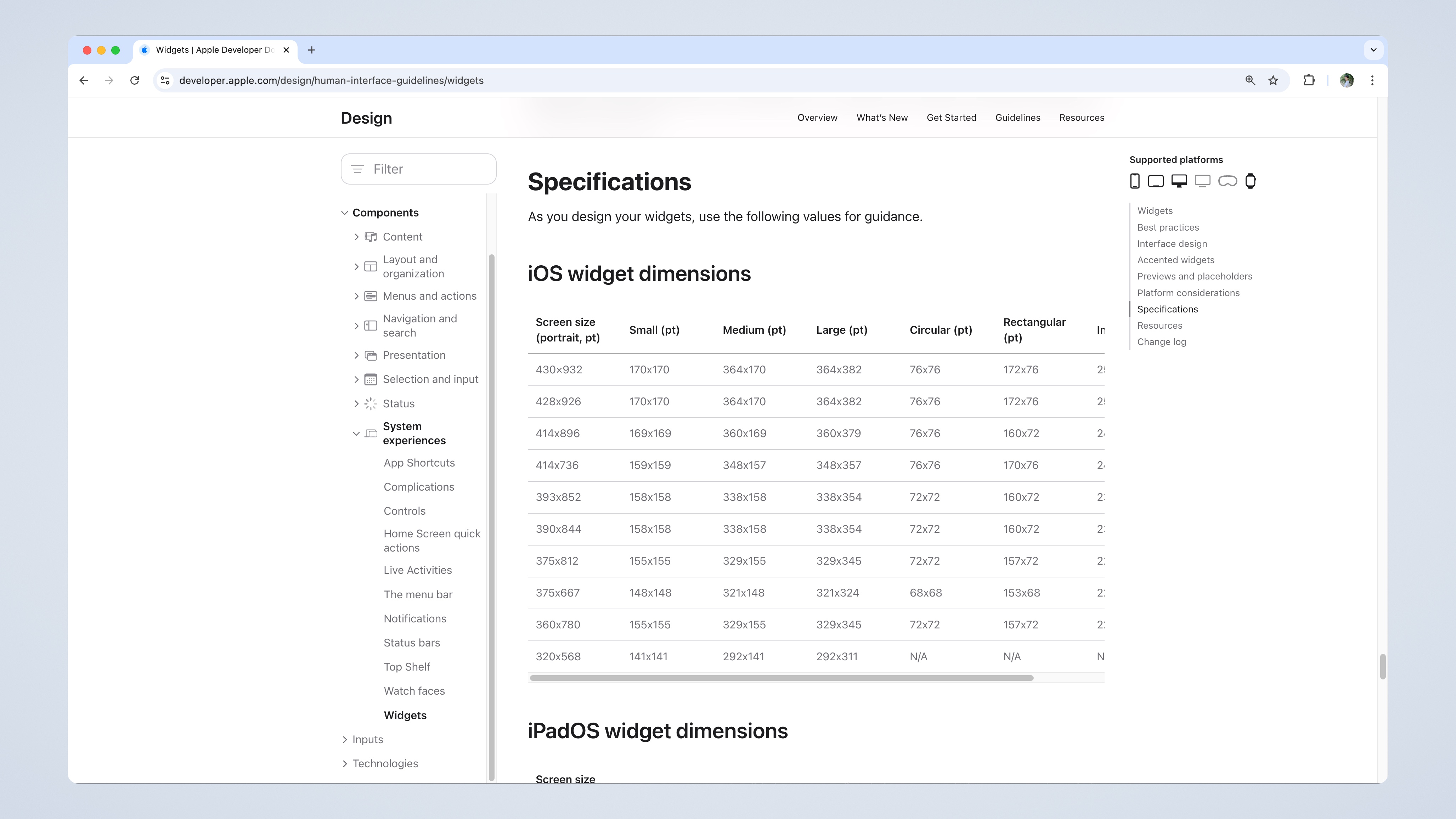The width and height of the screenshot is (1456, 819).
Task: Click the sidebar Filter field
Action: (x=418, y=169)
